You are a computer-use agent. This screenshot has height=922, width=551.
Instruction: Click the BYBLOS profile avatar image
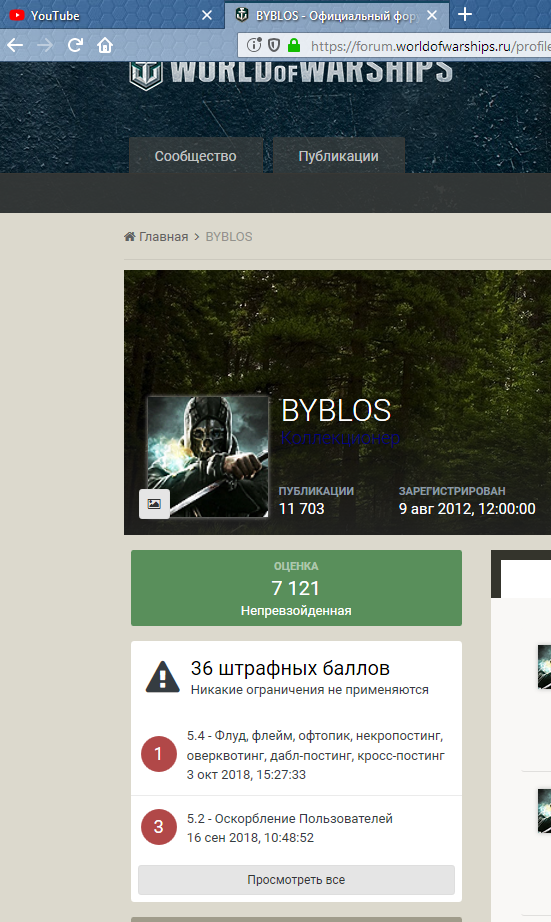pyautogui.click(x=208, y=456)
